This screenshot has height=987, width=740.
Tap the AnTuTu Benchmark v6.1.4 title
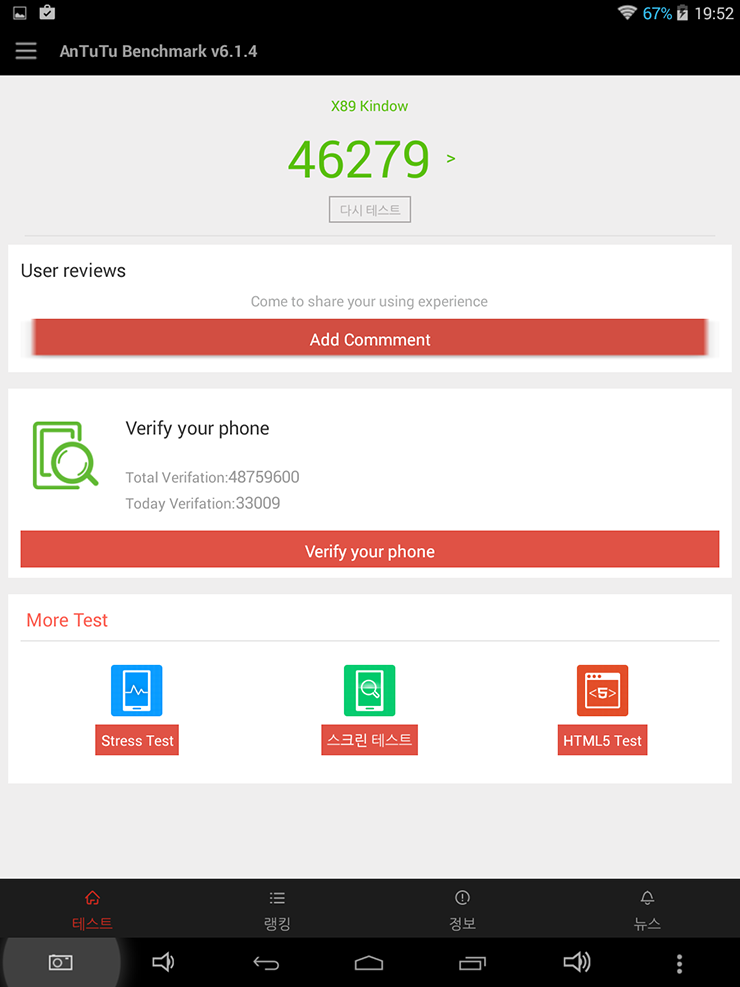(158, 51)
